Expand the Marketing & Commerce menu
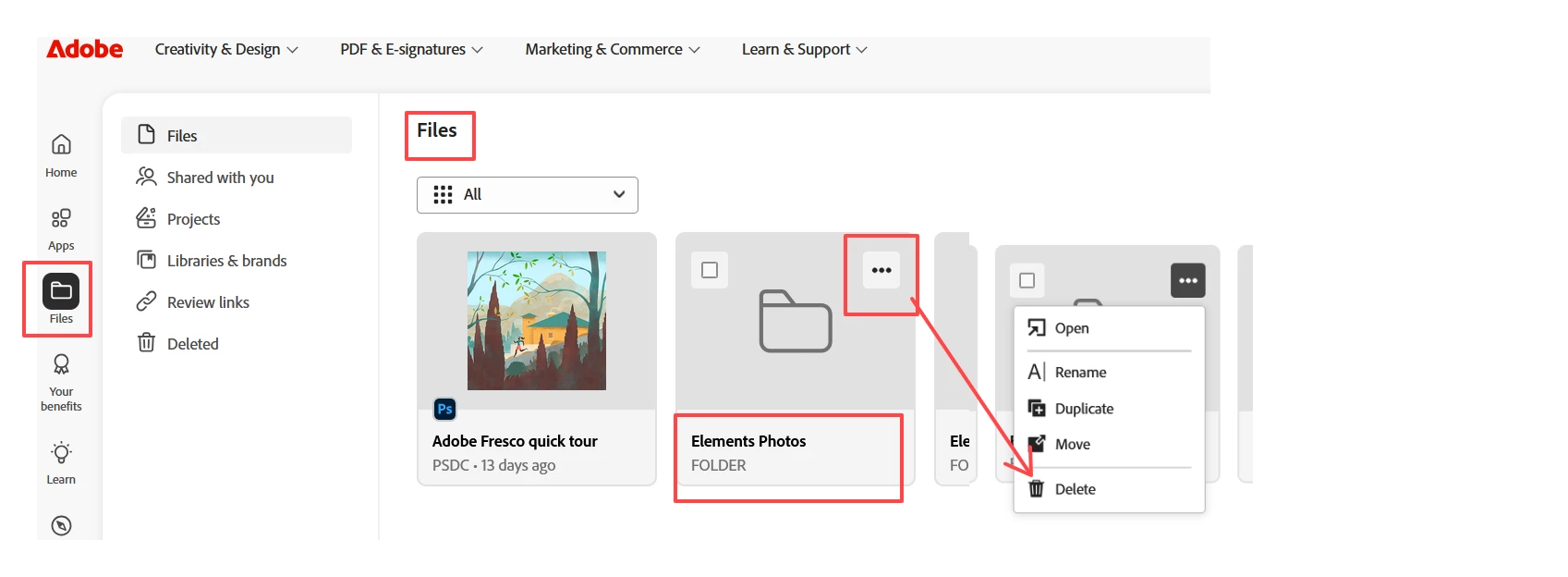The height and width of the screenshot is (577, 1568). click(613, 49)
